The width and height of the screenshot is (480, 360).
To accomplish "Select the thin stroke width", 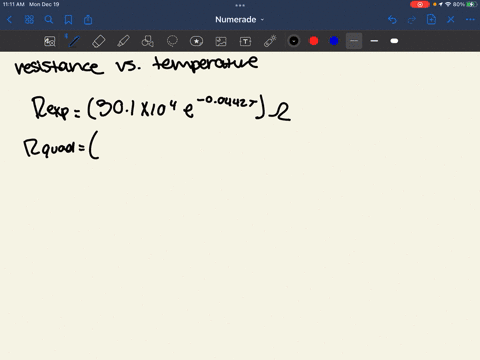I will pos(354,41).
